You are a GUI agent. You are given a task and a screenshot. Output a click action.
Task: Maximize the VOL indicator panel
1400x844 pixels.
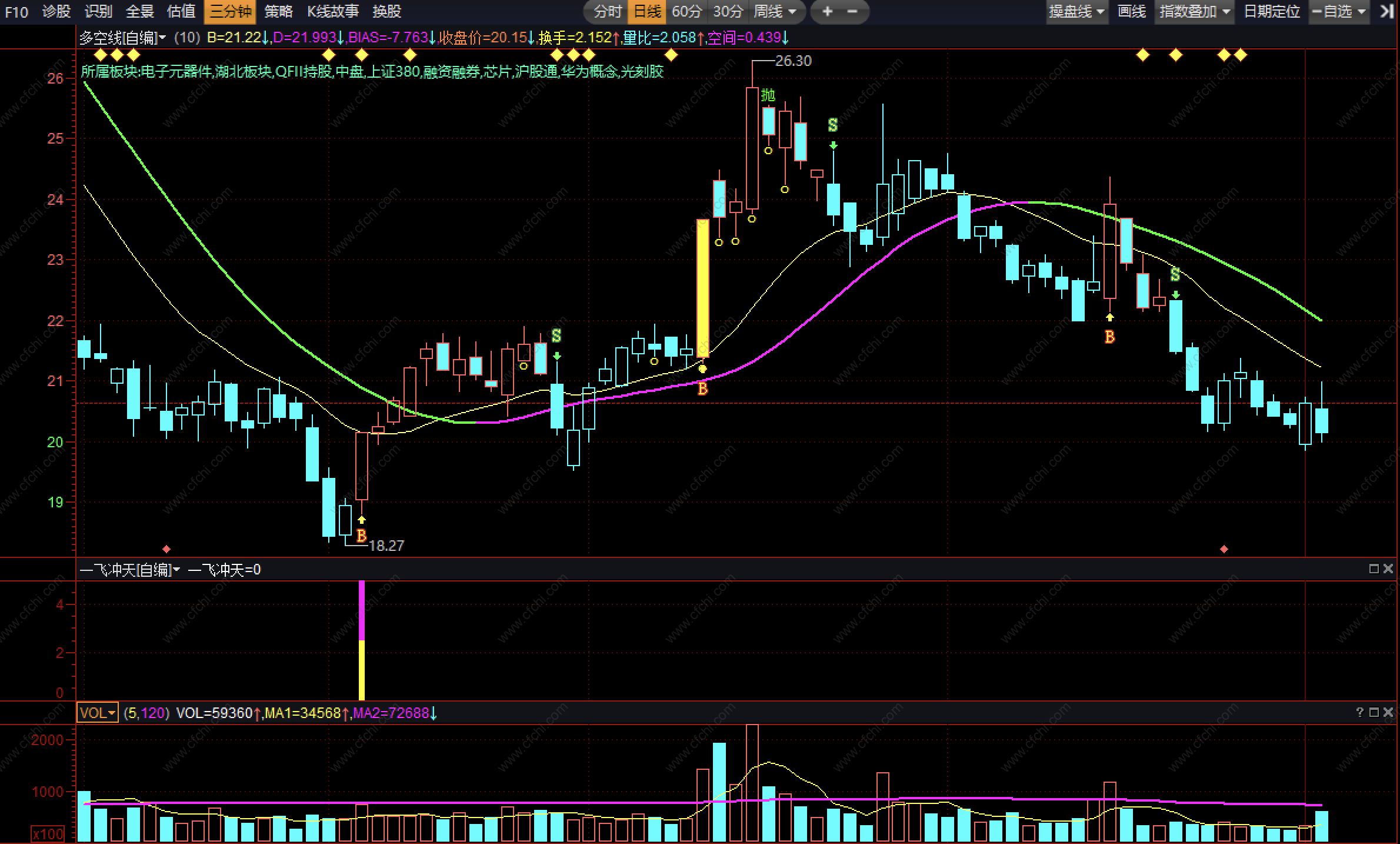pos(1374,713)
